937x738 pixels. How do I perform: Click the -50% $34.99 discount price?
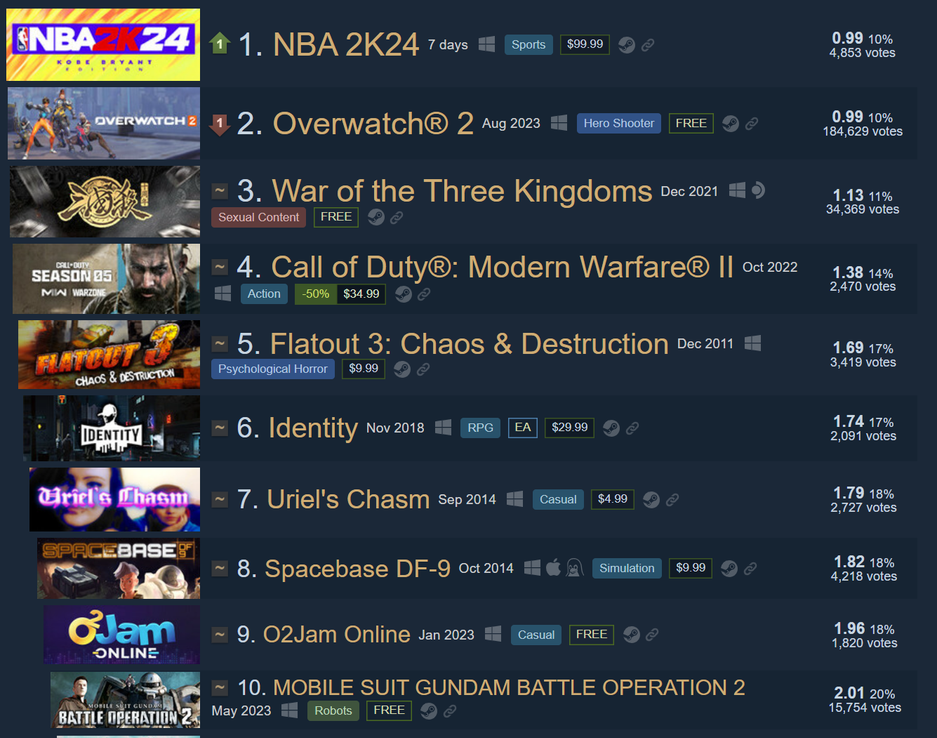tap(340, 294)
